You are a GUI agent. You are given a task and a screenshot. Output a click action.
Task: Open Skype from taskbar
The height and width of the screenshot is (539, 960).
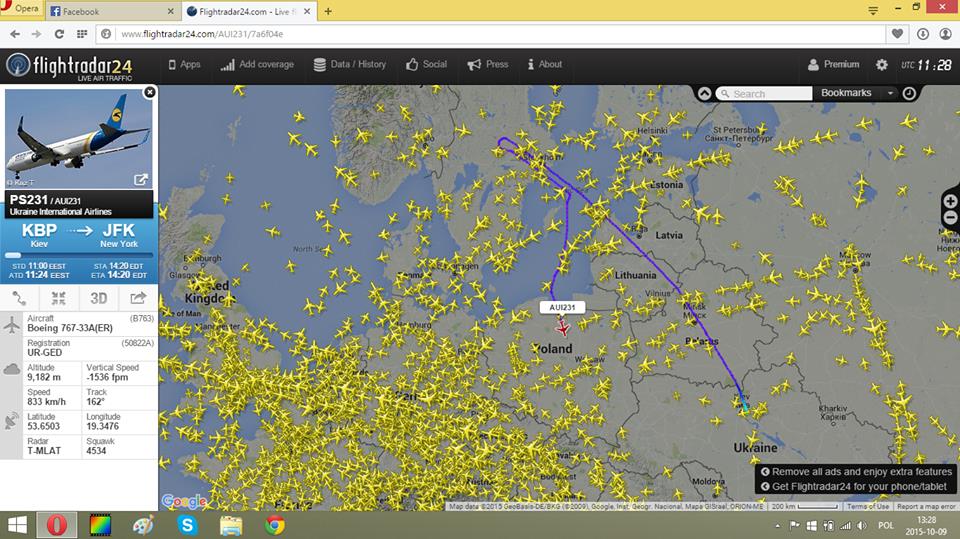point(187,525)
